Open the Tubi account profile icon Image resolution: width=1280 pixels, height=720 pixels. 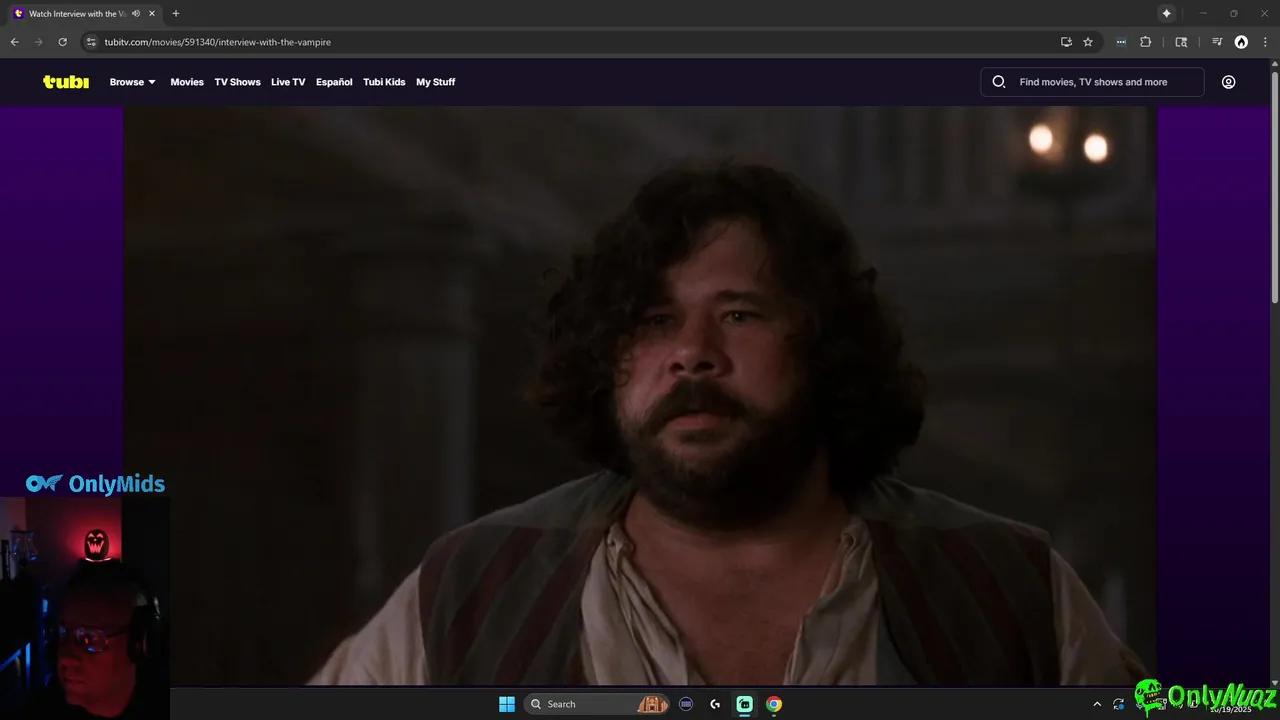[x=1228, y=82]
